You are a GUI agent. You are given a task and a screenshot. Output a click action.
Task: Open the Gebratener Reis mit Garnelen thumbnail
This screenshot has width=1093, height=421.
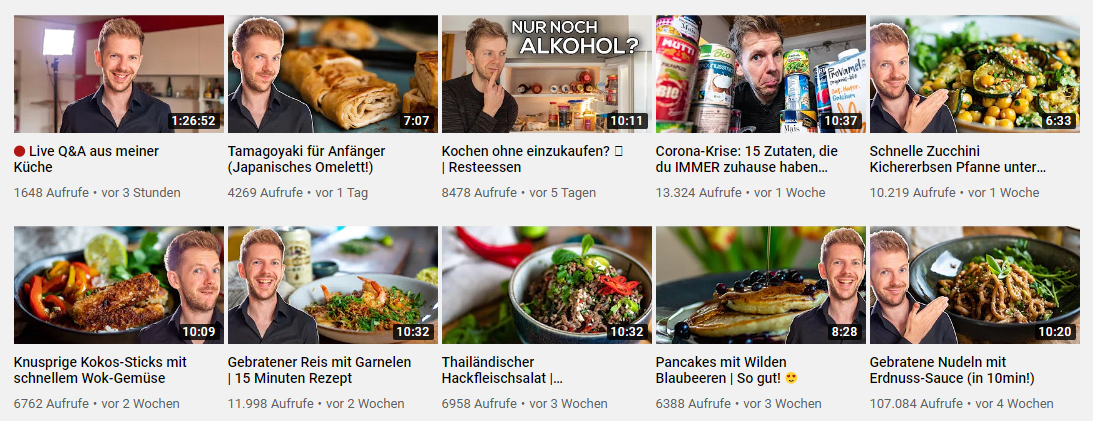coord(333,285)
